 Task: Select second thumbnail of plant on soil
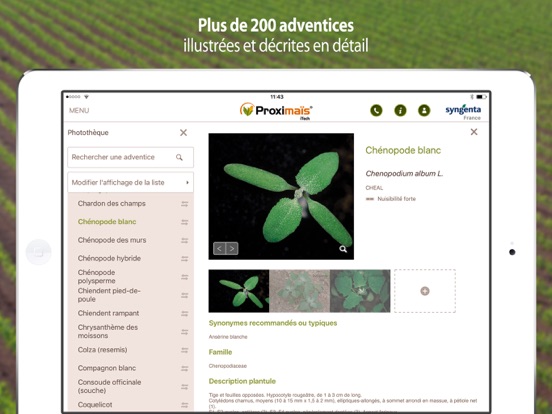coord(300,291)
